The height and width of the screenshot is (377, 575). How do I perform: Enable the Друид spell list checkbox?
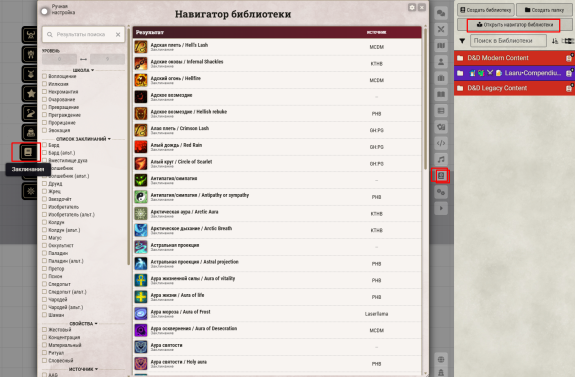[44, 184]
